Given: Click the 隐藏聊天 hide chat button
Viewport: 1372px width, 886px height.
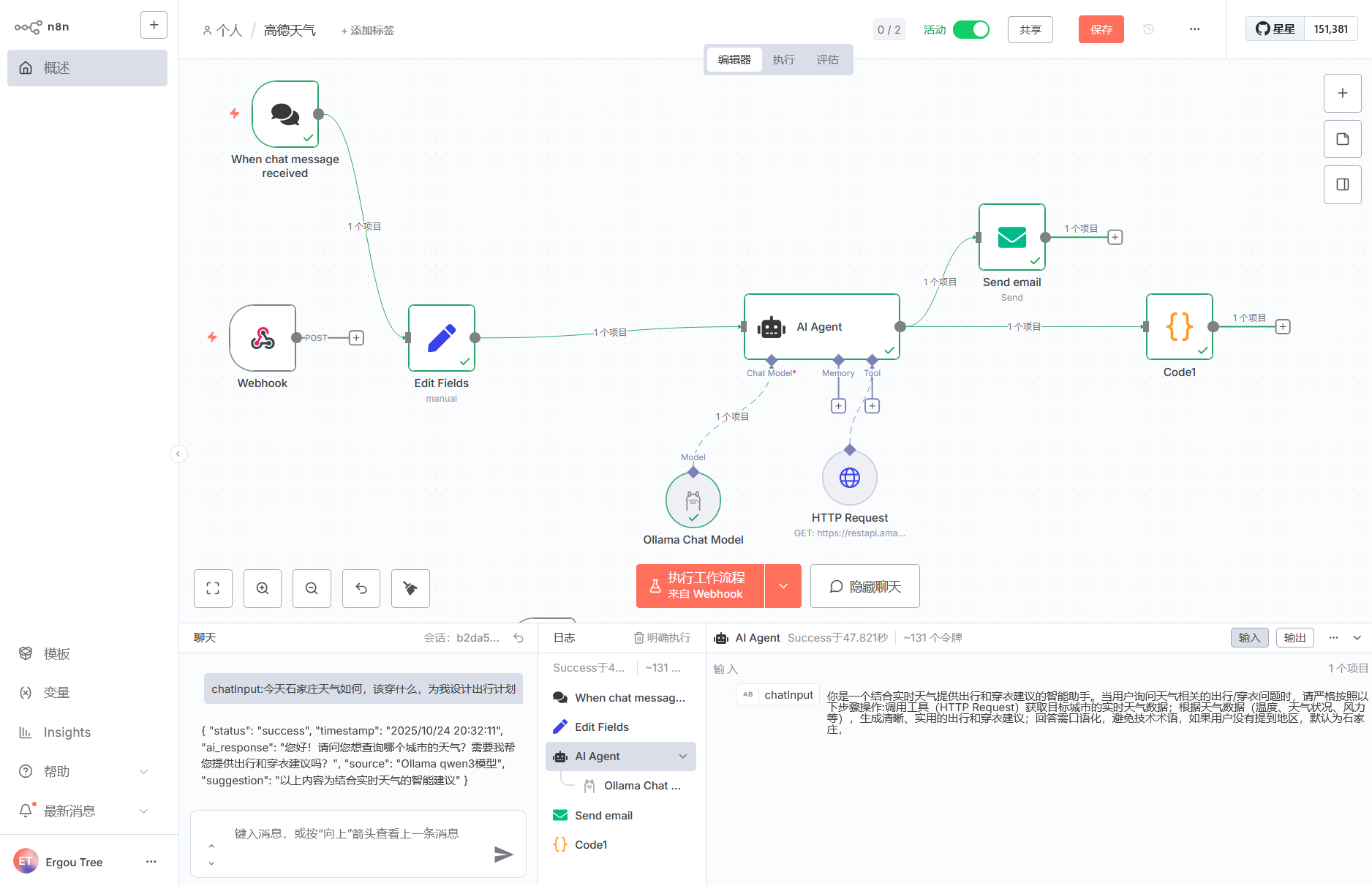Looking at the screenshot, I should 864,586.
